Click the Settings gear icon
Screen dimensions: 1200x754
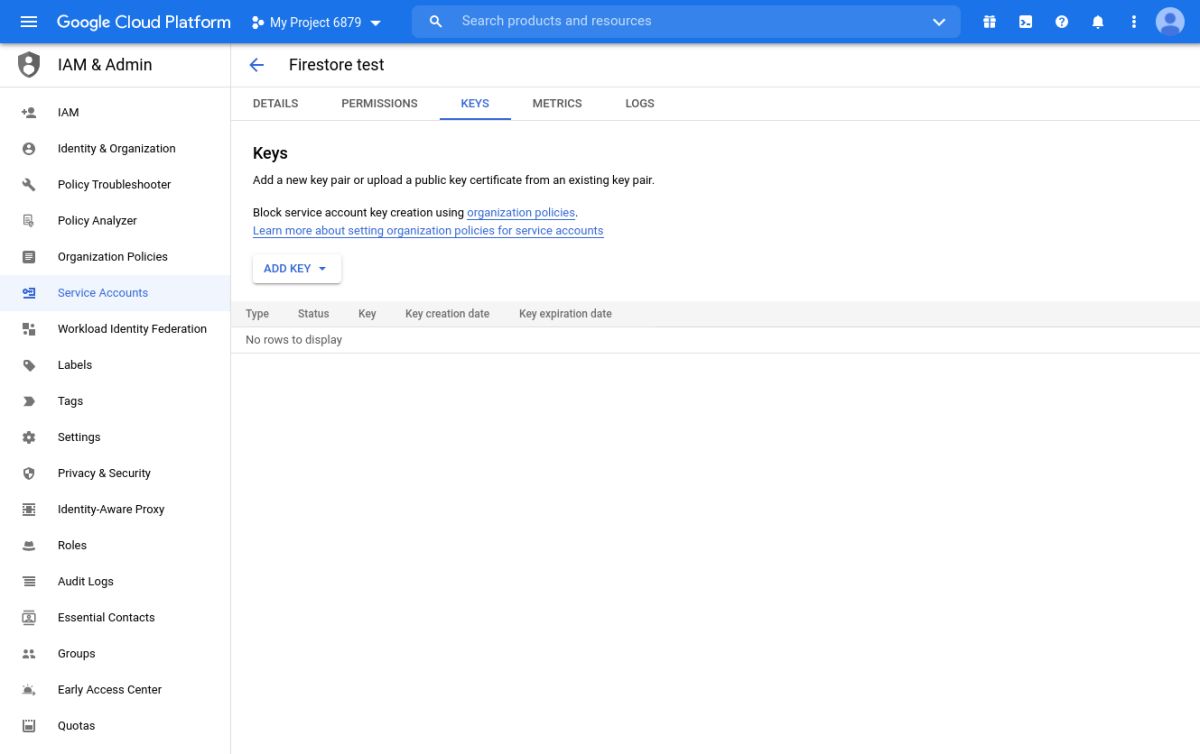click(29, 437)
